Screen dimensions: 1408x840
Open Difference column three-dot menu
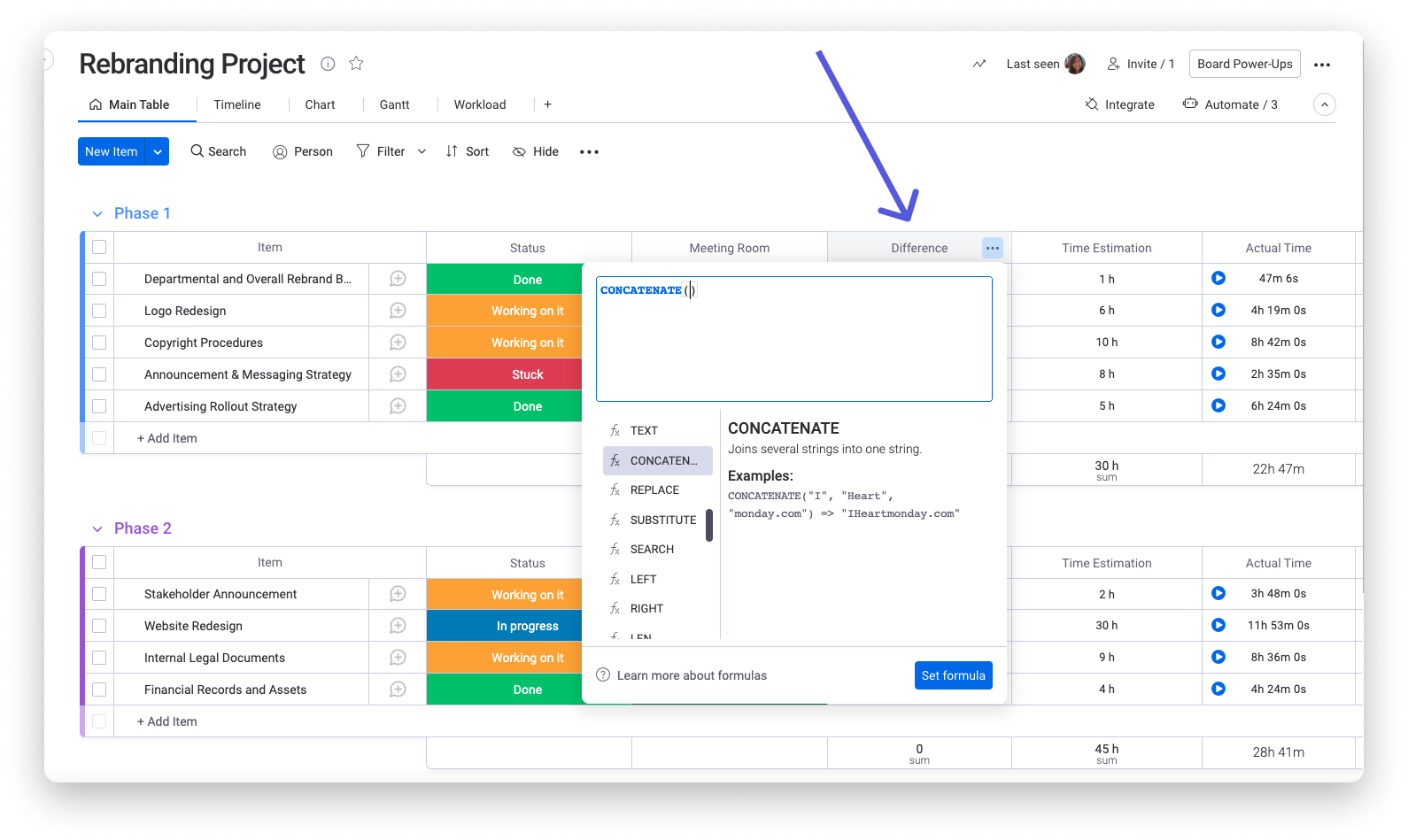[993, 248]
